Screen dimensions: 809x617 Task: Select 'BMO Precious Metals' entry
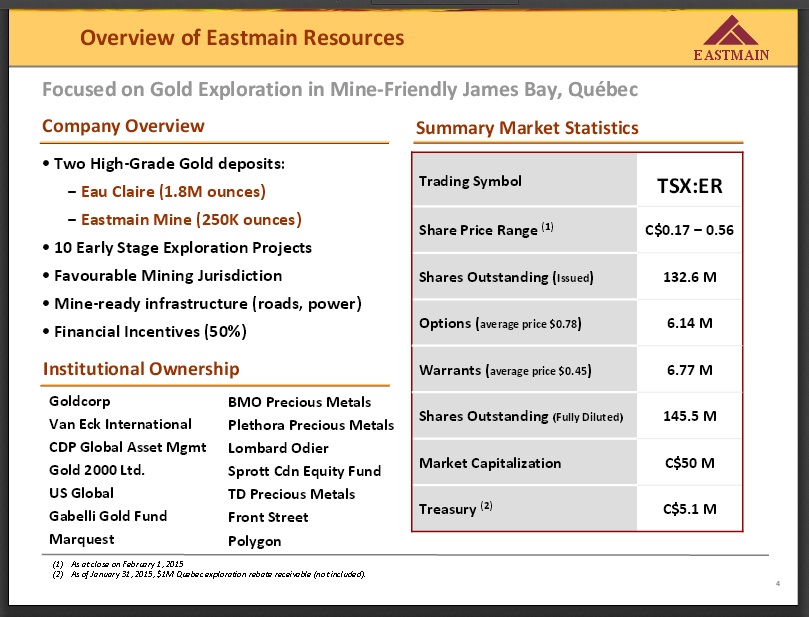tap(299, 402)
